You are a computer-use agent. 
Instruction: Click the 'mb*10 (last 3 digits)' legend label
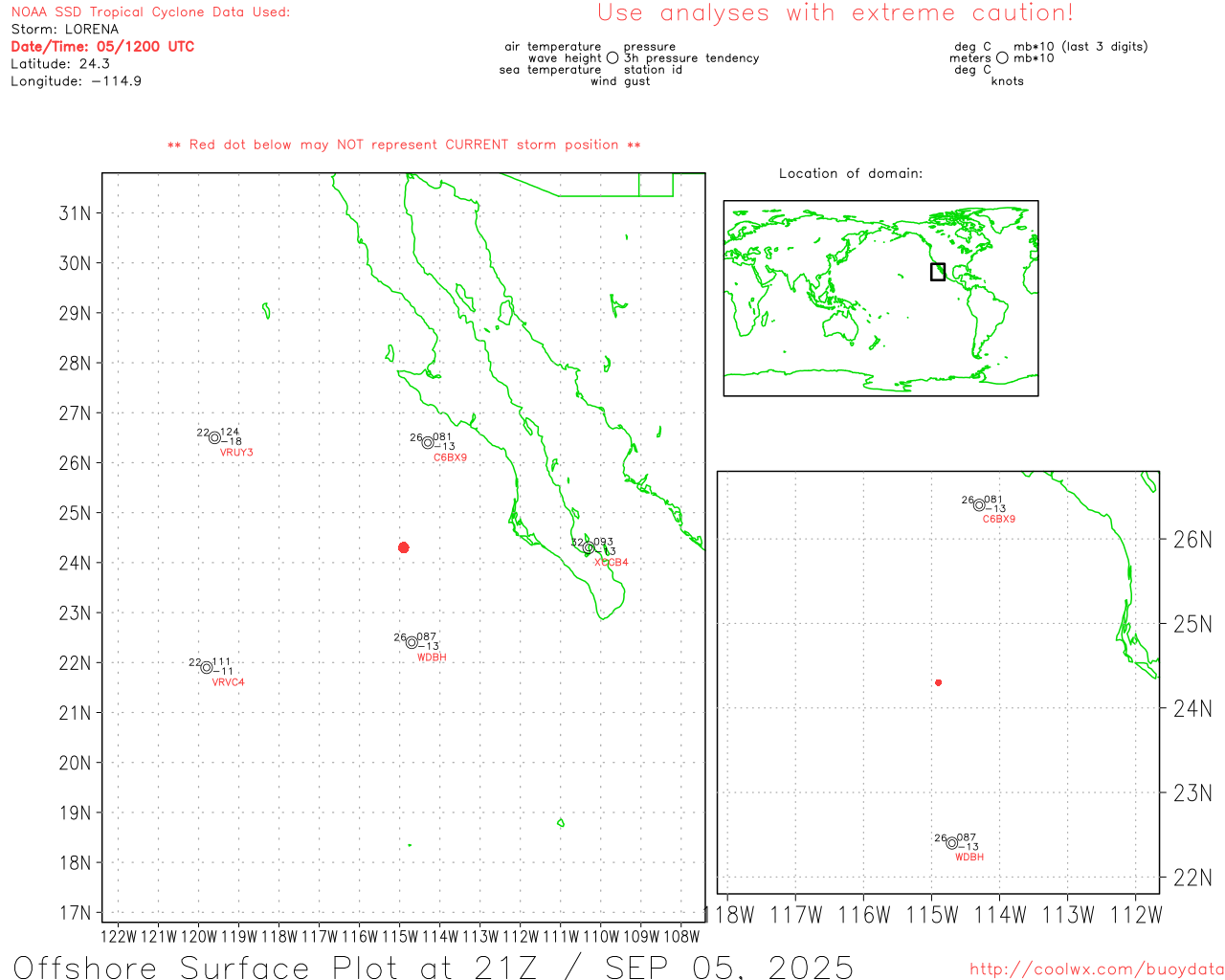coord(1080,47)
